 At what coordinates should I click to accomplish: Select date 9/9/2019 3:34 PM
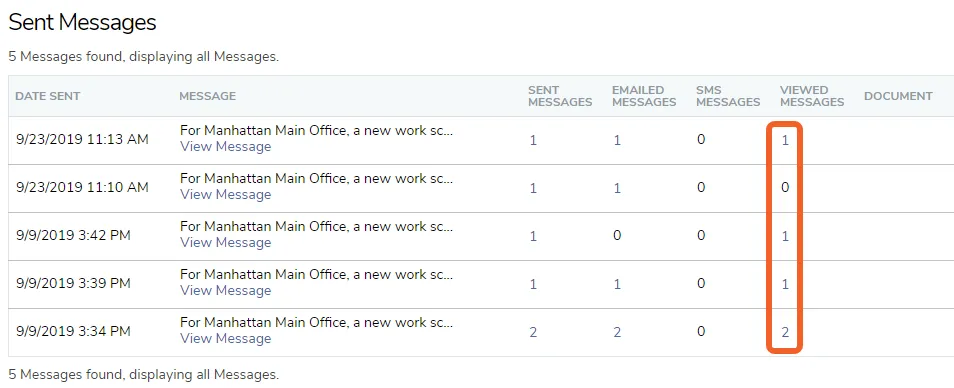coord(73,331)
